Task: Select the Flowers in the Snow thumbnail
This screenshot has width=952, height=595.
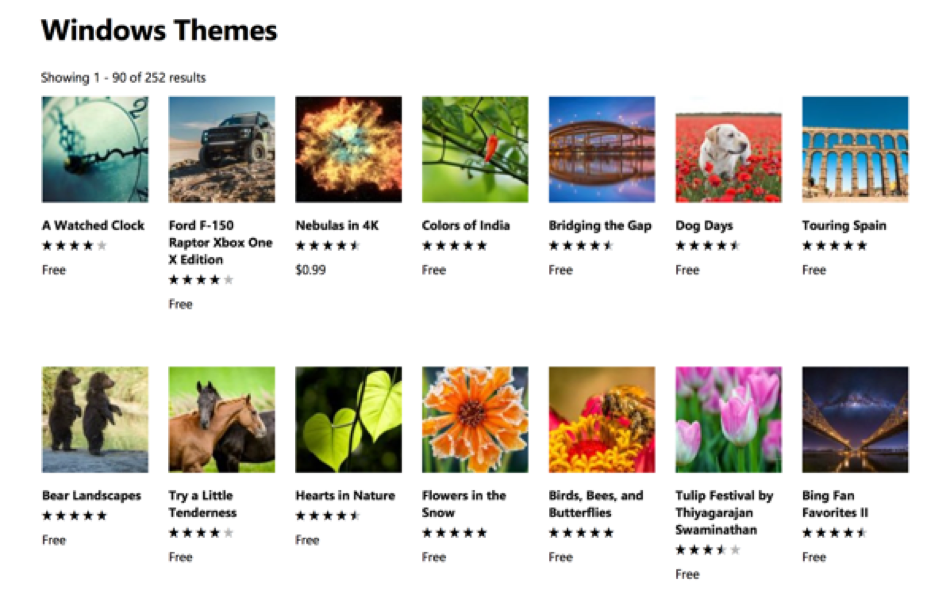Action: [x=475, y=420]
